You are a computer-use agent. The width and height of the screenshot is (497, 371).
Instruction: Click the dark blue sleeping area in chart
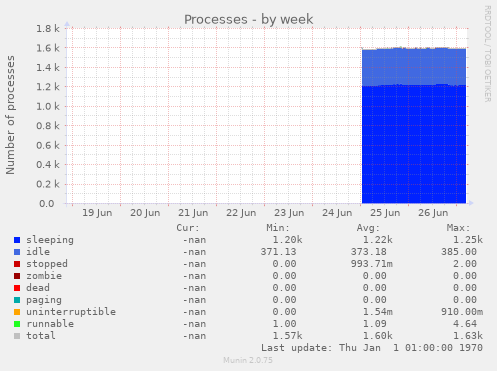pos(414,144)
